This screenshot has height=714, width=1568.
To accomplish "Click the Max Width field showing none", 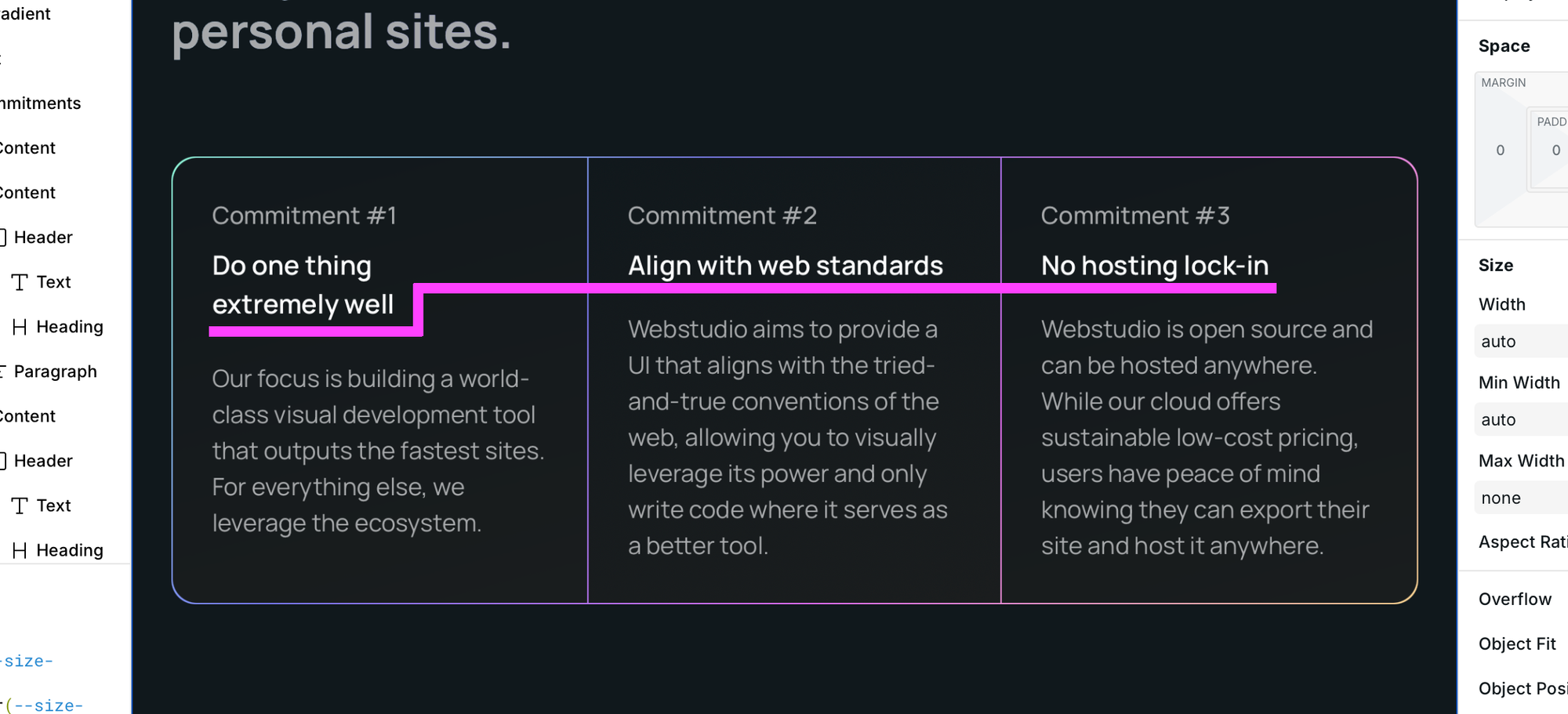I will pyautogui.click(x=1521, y=498).
